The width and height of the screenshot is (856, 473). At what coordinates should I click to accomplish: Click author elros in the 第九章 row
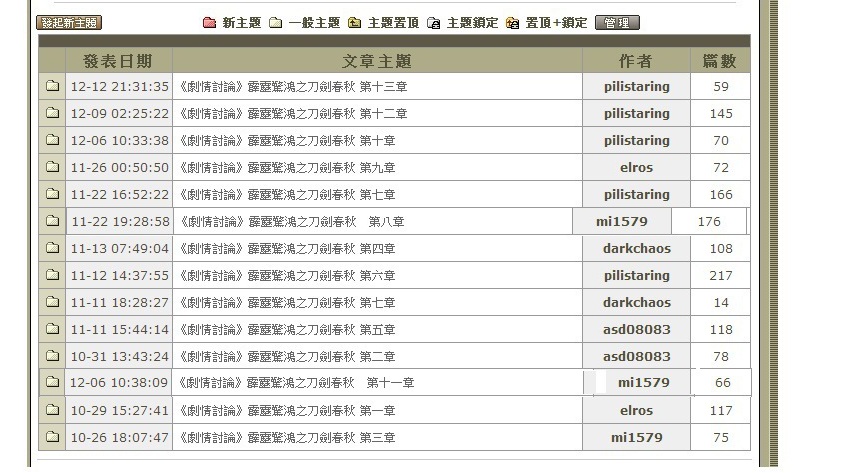click(637, 168)
